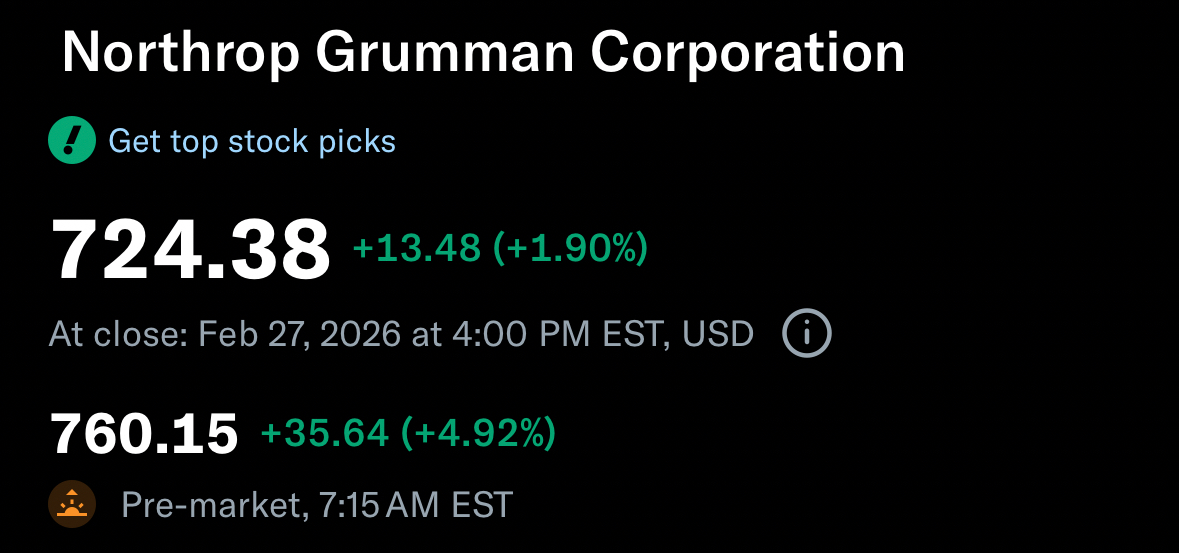Click the closing price 724.38
The height and width of the screenshot is (553, 1179).
190,249
